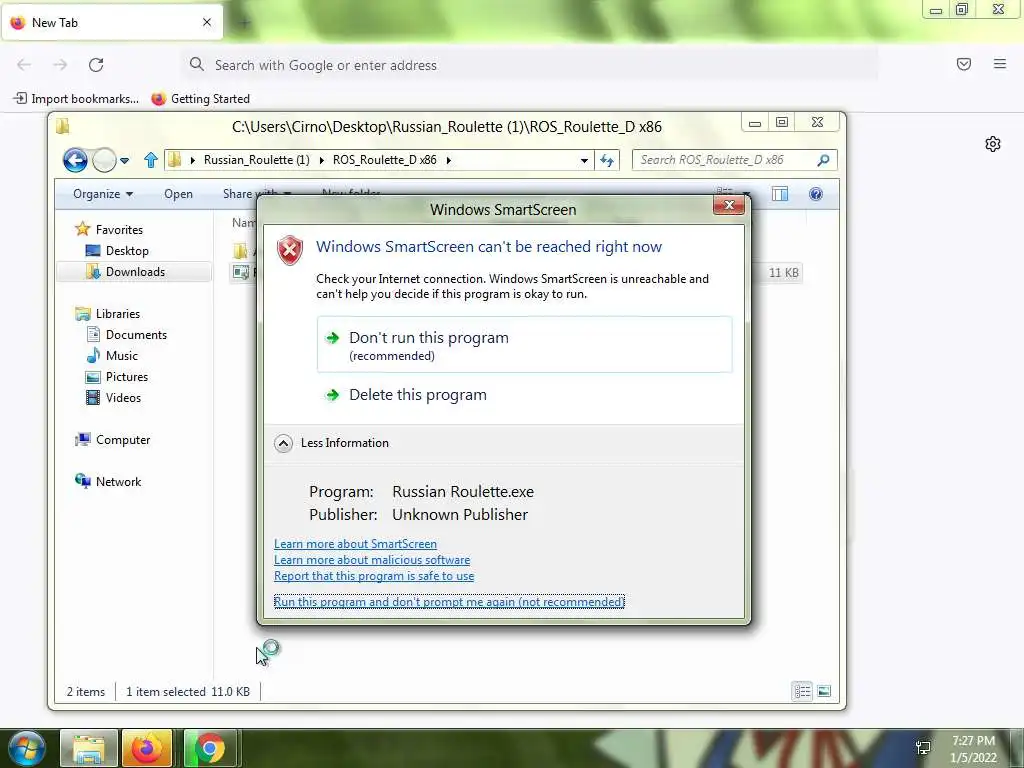Open Learn more about SmartScreen link

click(355, 544)
